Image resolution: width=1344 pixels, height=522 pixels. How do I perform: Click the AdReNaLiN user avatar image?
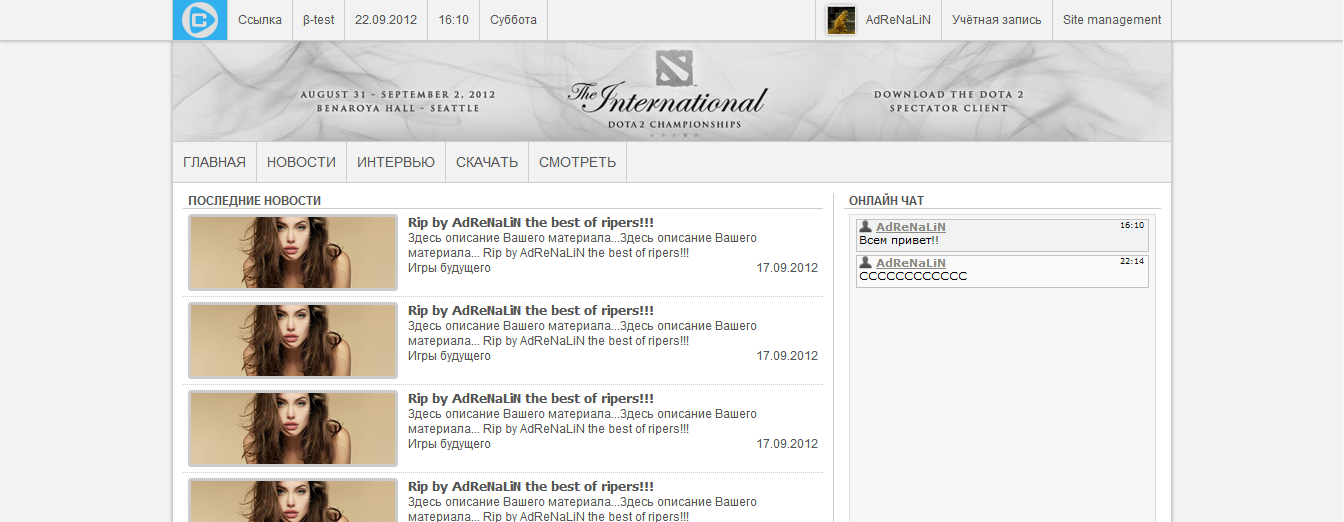point(841,20)
